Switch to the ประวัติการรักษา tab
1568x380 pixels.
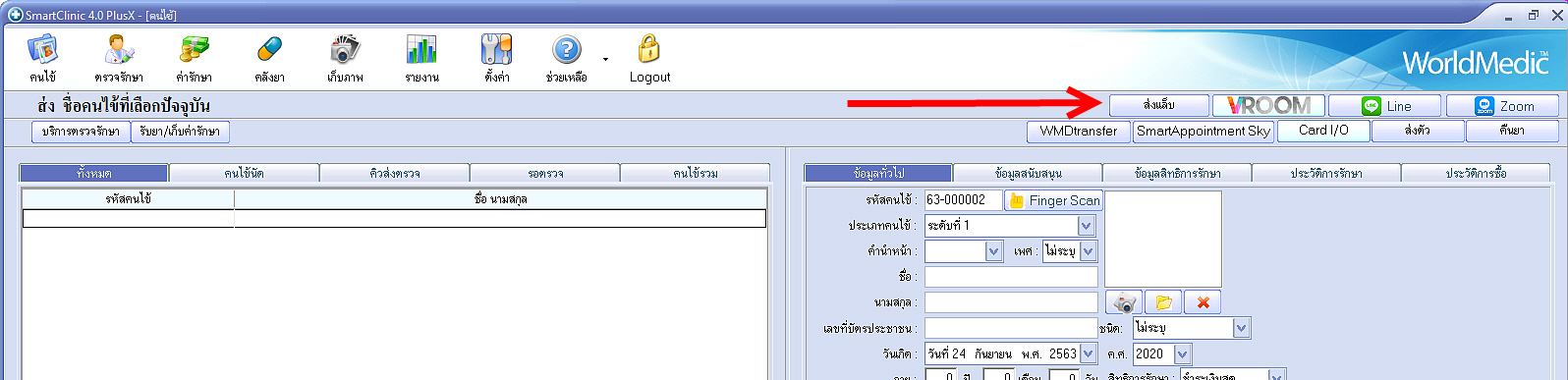[x=1325, y=173]
